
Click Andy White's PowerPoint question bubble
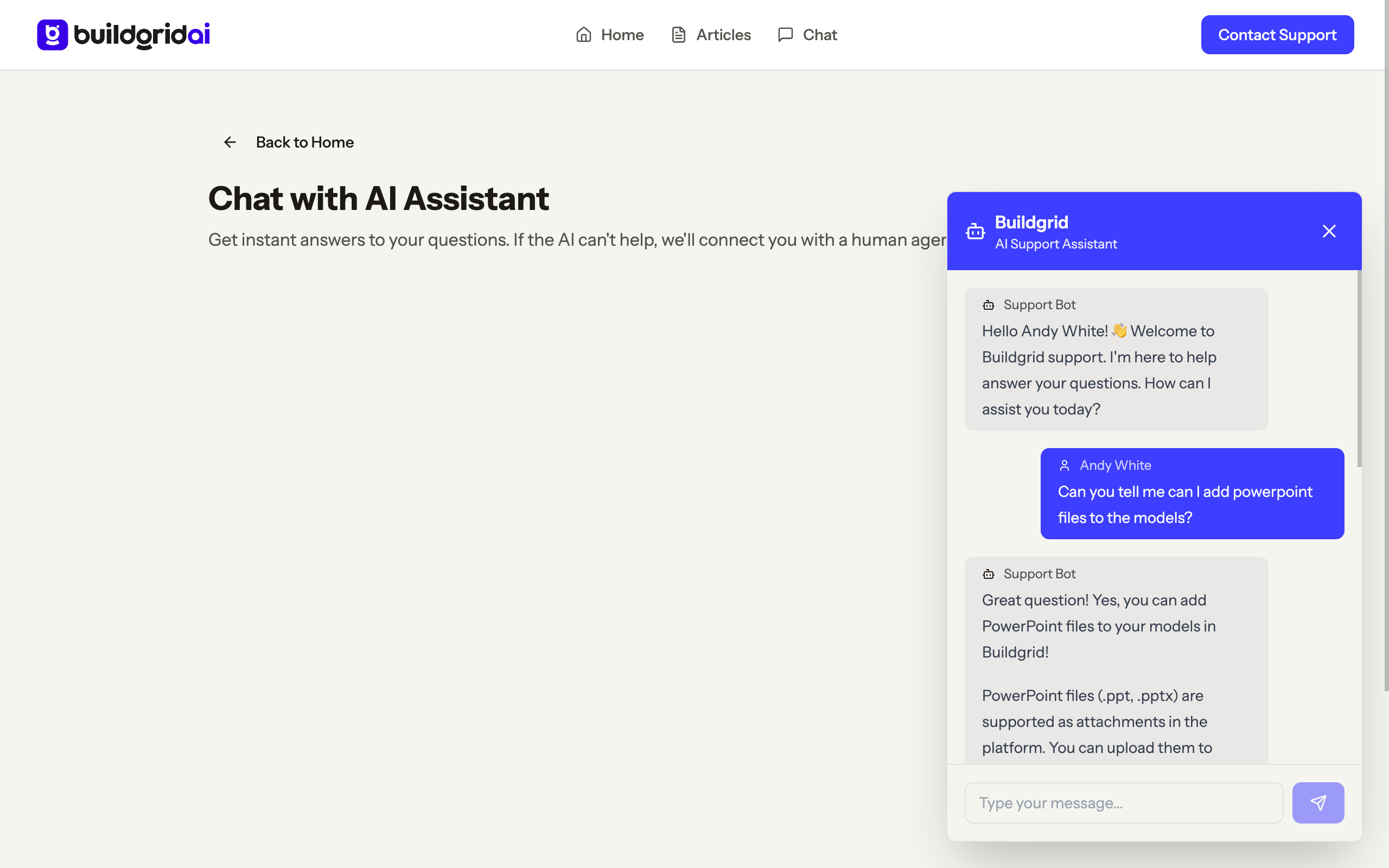[1192, 504]
